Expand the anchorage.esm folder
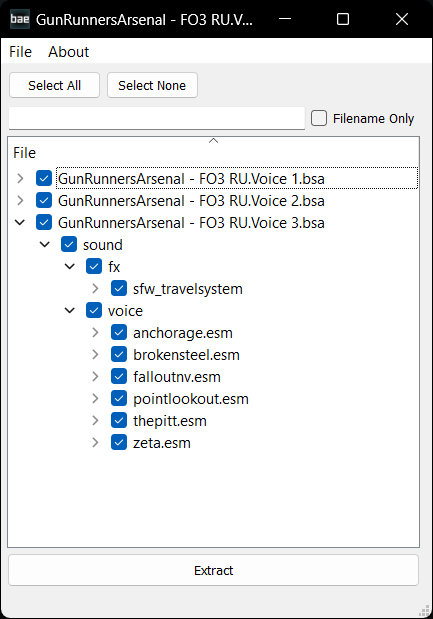Image resolution: width=433 pixels, height=619 pixels. click(x=95, y=333)
